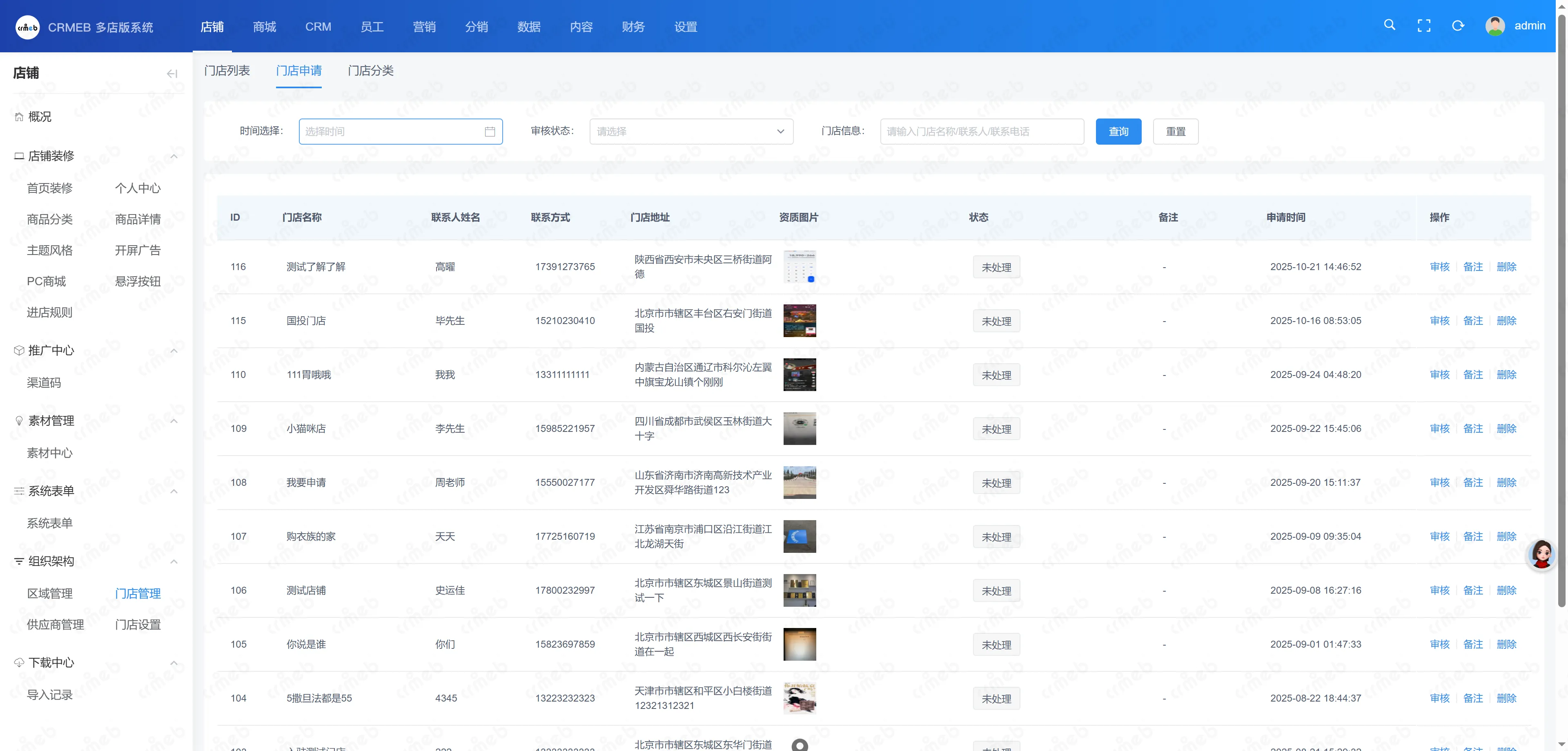
Task: Click 备注 for store 你说是谁
Action: point(1472,644)
